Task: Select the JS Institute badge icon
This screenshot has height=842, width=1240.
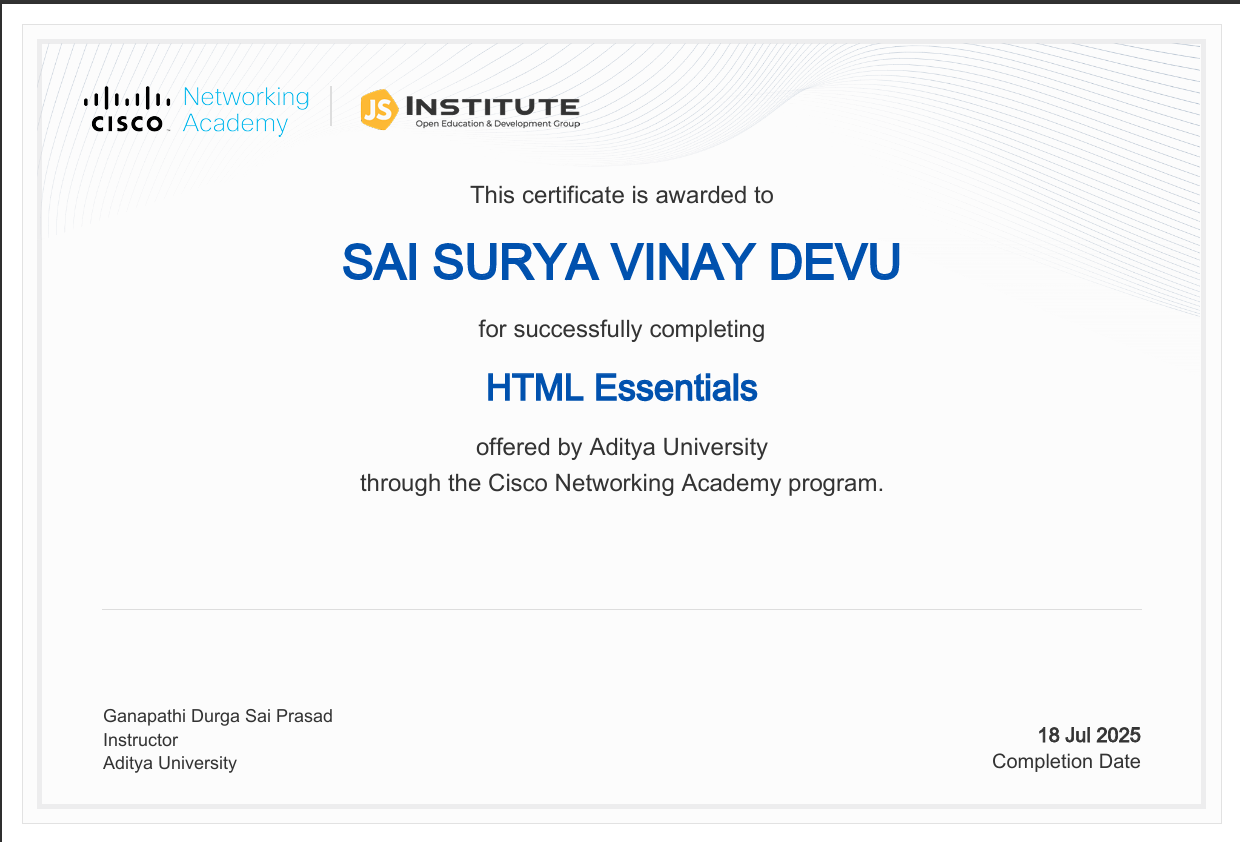Action: pyautogui.click(x=377, y=109)
